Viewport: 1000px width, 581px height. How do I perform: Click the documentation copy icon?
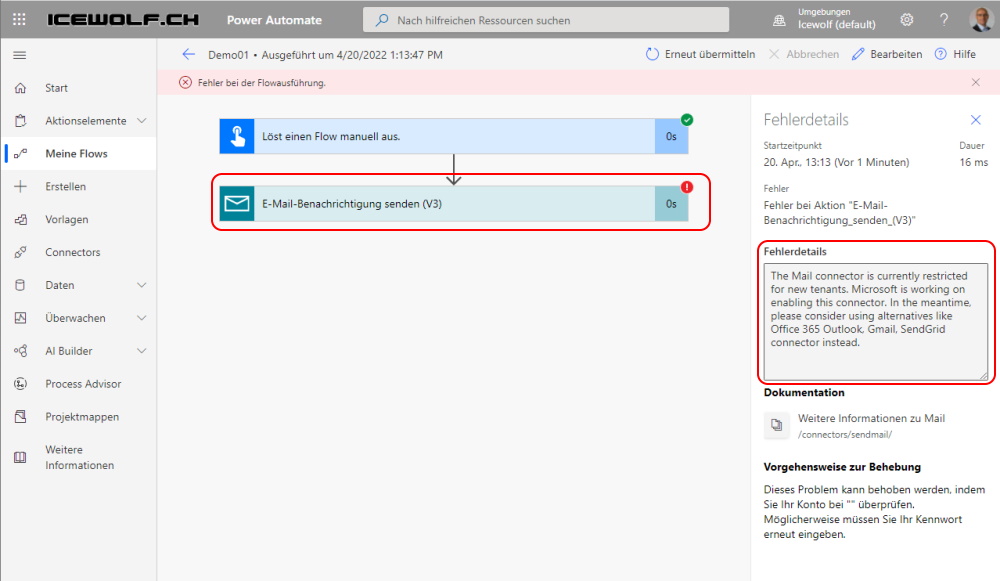(776, 425)
